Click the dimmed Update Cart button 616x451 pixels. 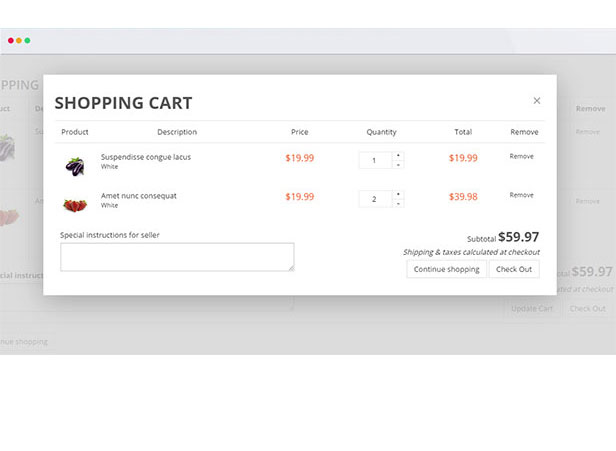(531, 308)
